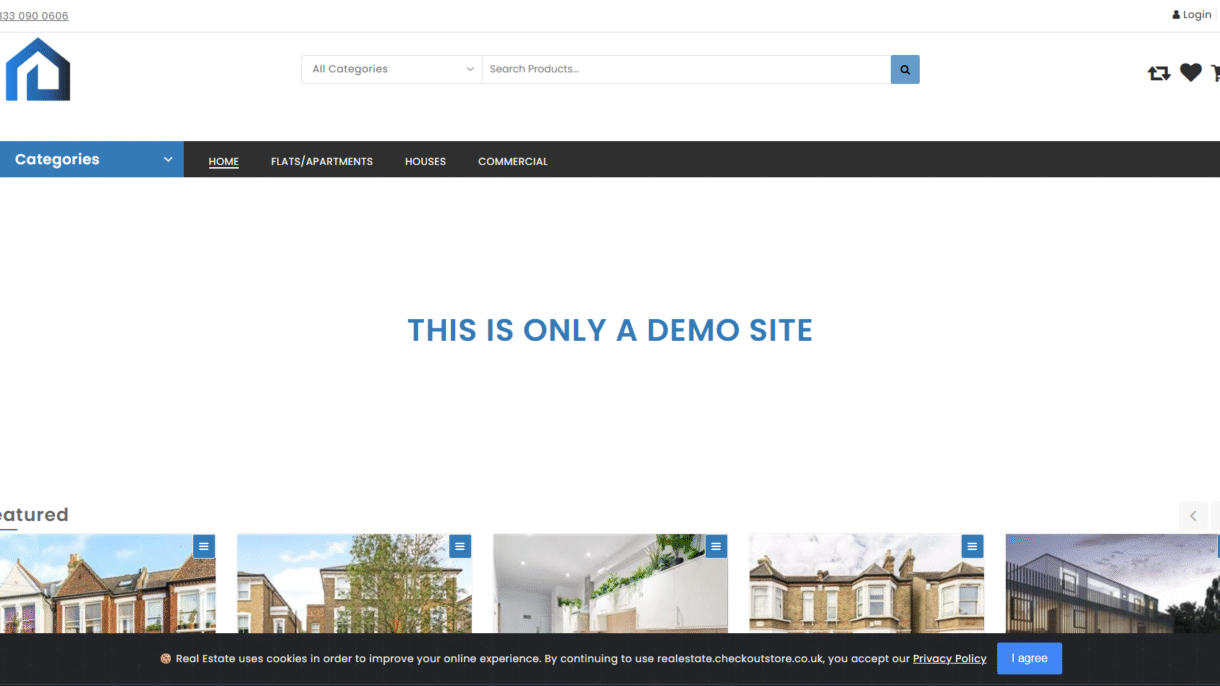Click the Login link
Viewport: 1220px width, 686px height.
(1192, 15)
